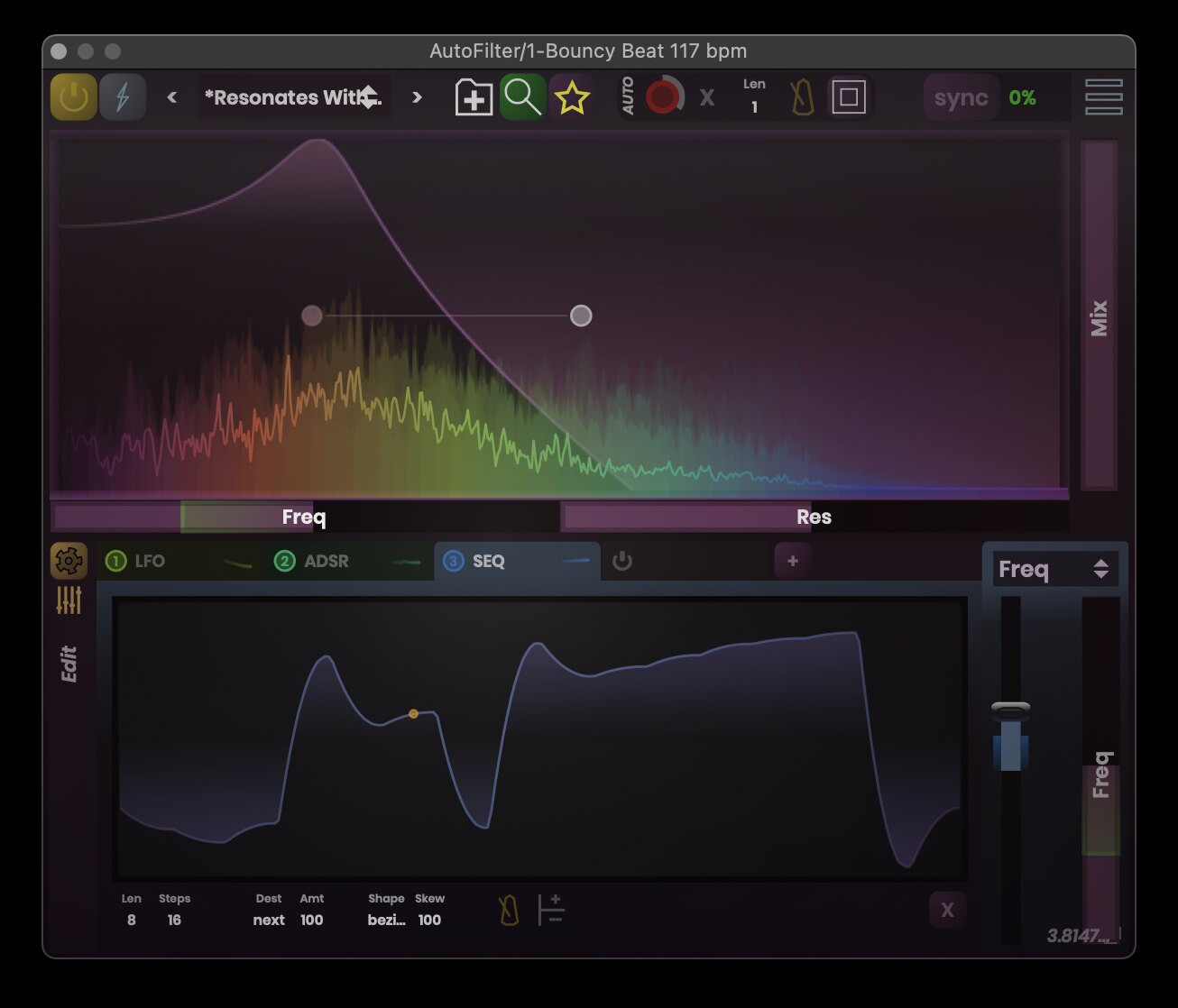Select the focus/window icon next to the metronome
Screen dimensions: 1178x1008
tap(848, 96)
